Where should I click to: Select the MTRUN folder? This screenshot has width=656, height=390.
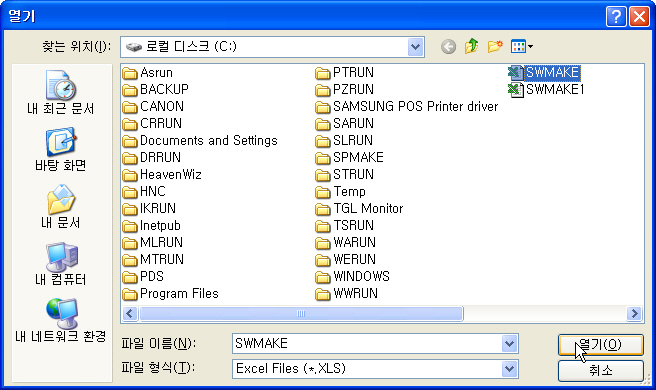(x=153, y=259)
